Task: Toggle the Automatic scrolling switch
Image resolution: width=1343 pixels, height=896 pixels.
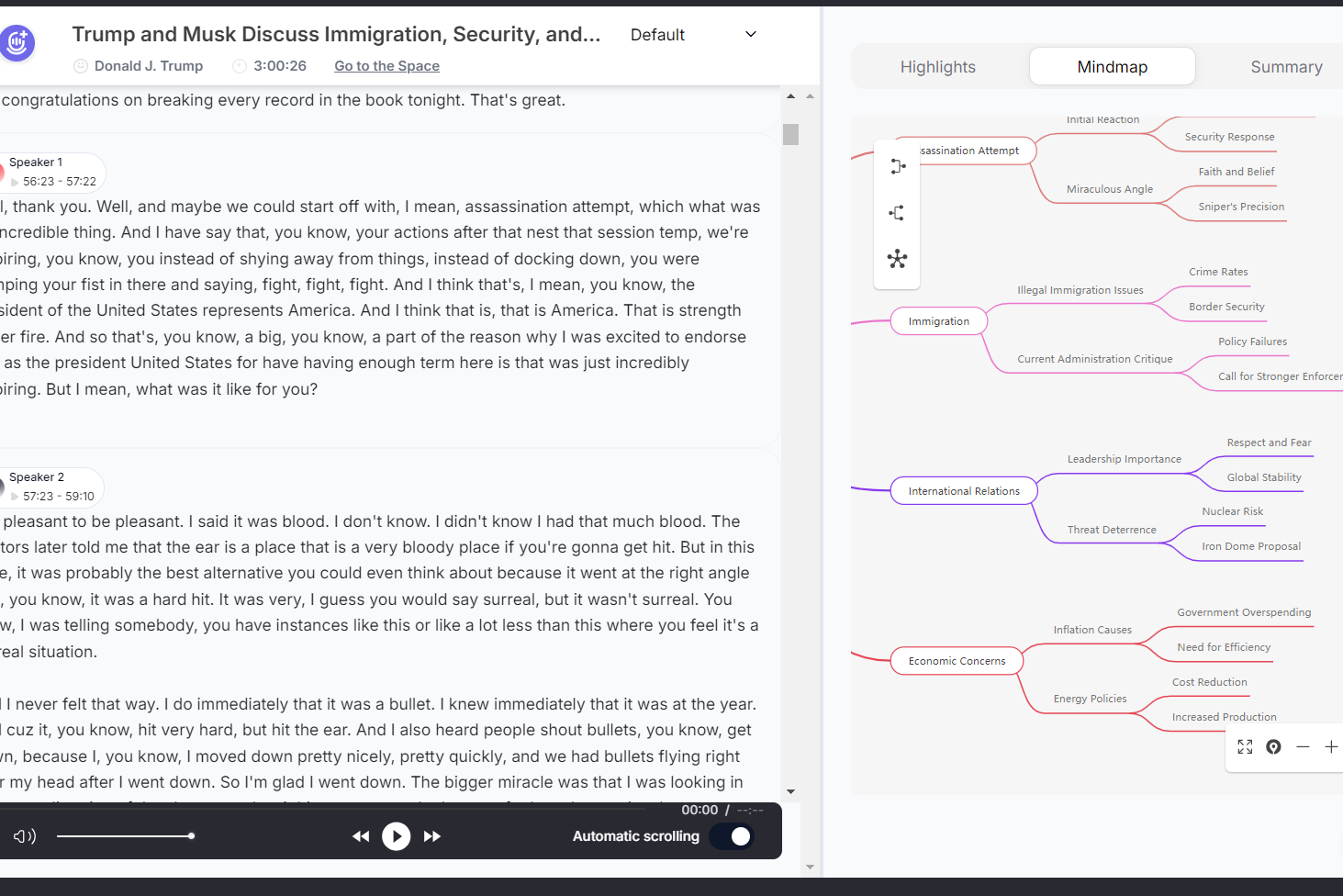Action: point(733,836)
